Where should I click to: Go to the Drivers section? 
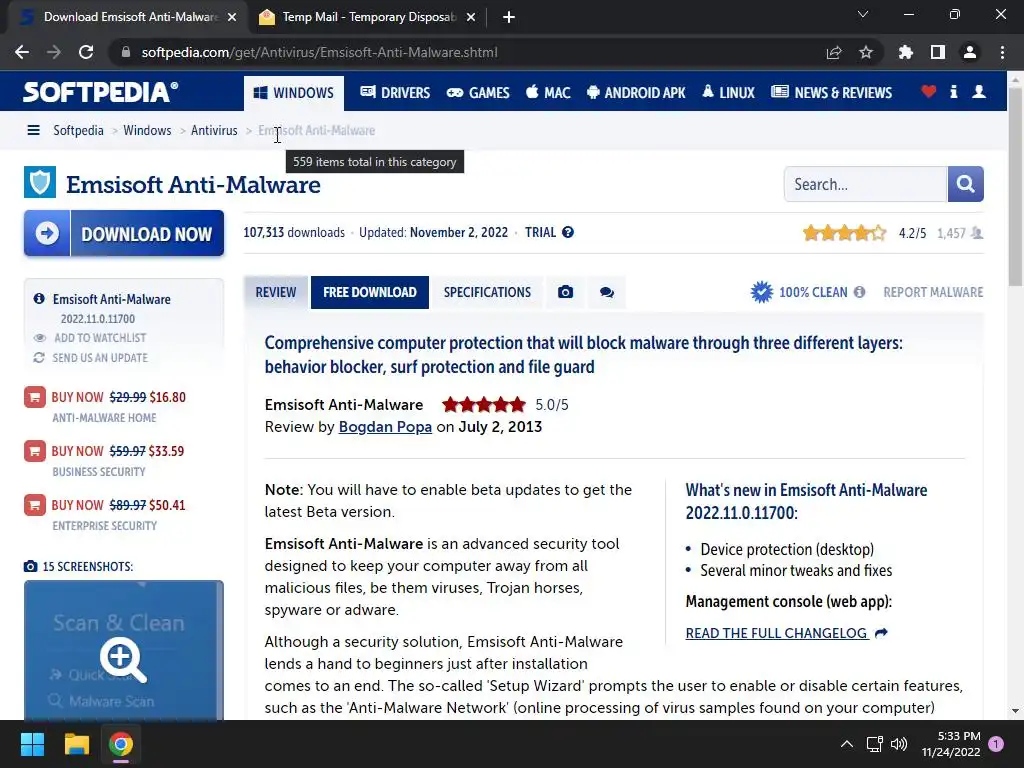click(395, 93)
